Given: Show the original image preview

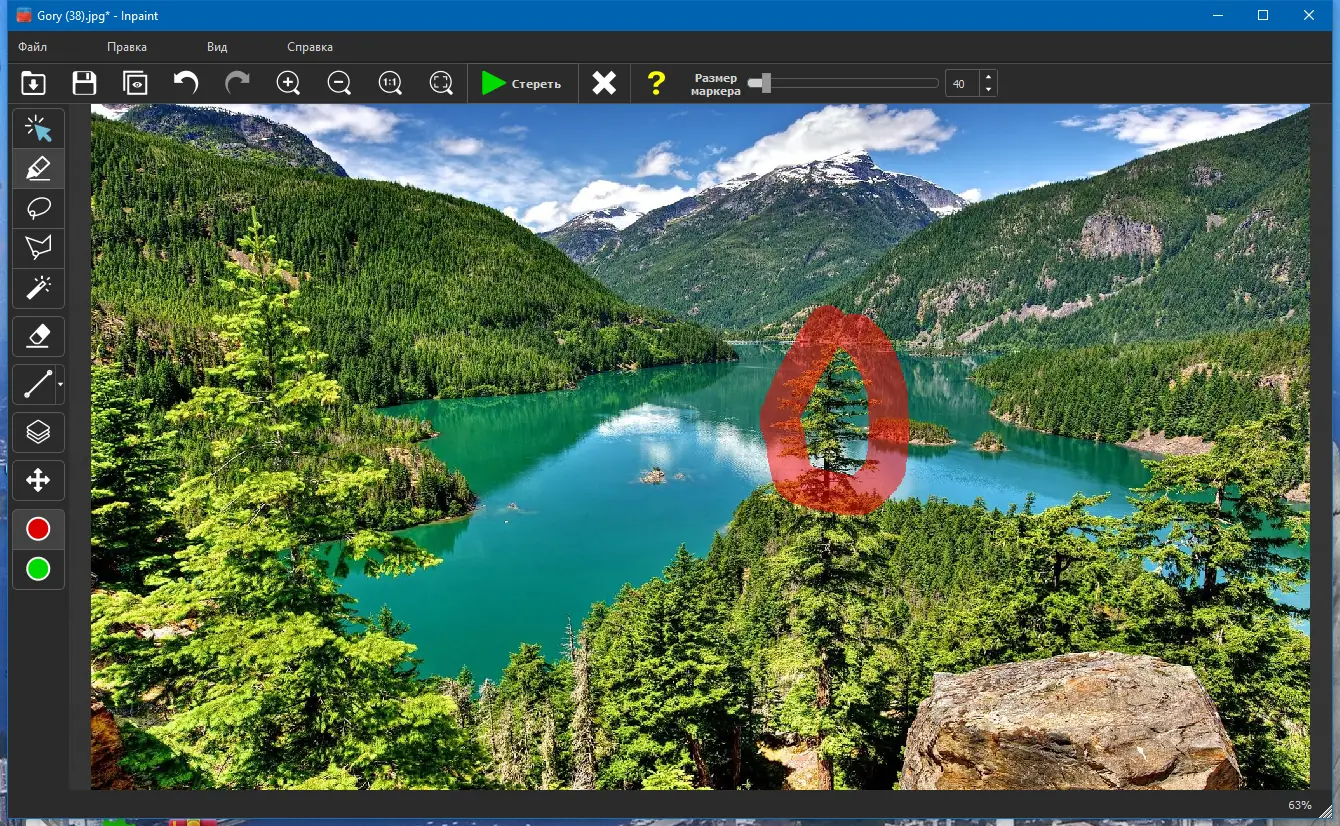Looking at the screenshot, I should [135, 83].
